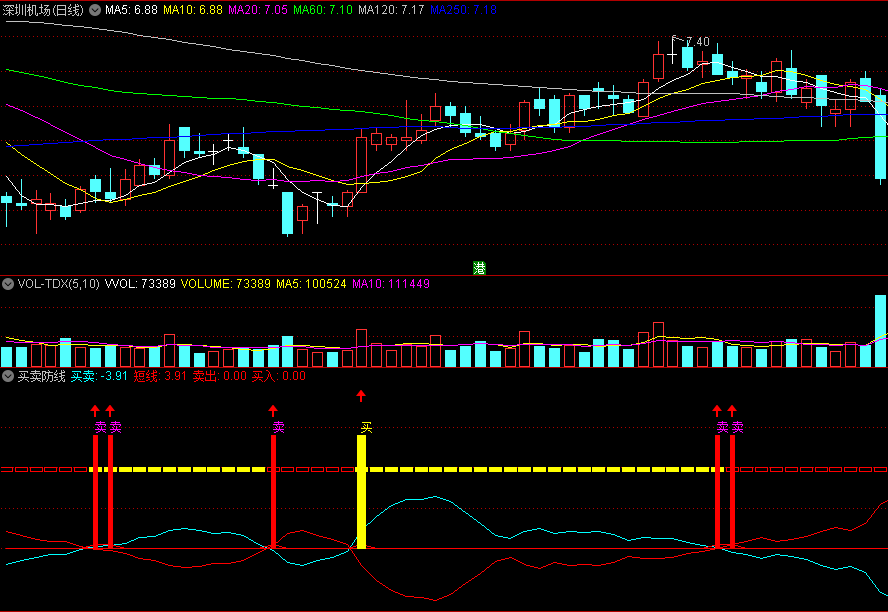This screenshot has width=888, height=612.
Task: Click the 买卖防线 indicator name
Action: 41,376
